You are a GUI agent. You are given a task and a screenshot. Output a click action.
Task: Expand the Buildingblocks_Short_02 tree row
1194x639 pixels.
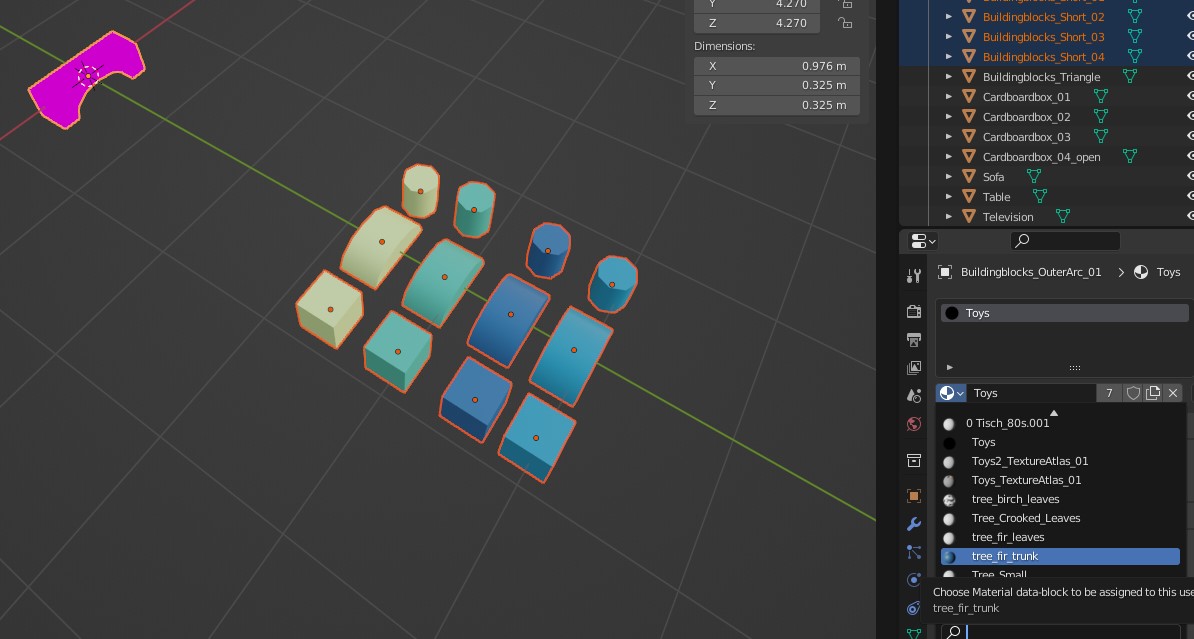[x=949, y=17]
